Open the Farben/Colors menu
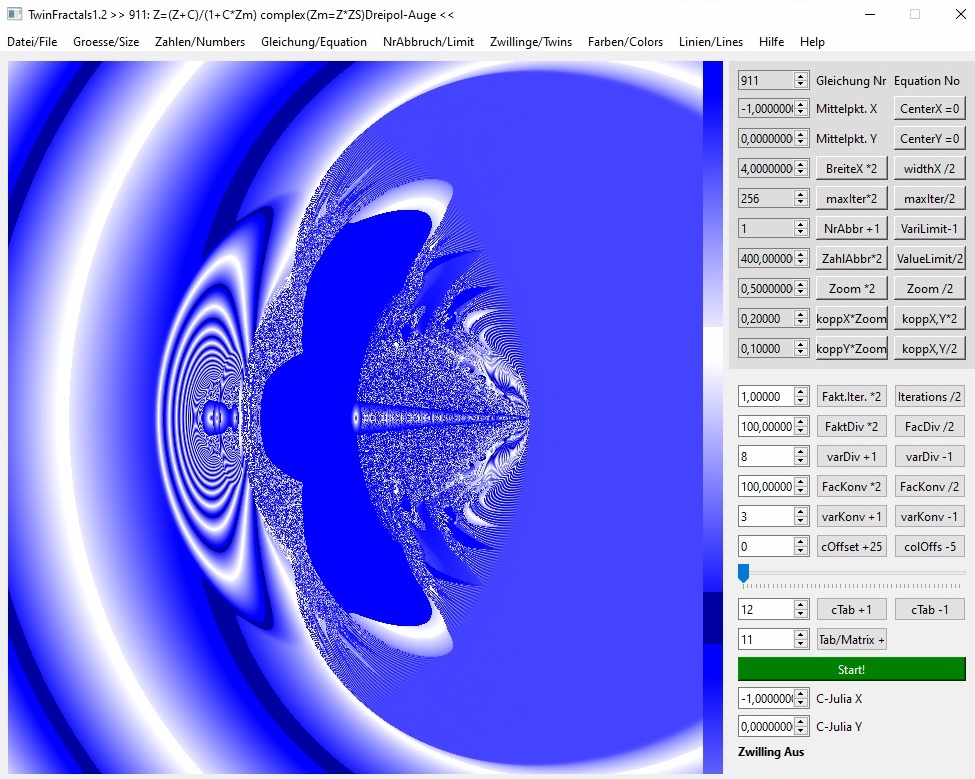This screenshot has width=975, height=779. pos(625,42)
